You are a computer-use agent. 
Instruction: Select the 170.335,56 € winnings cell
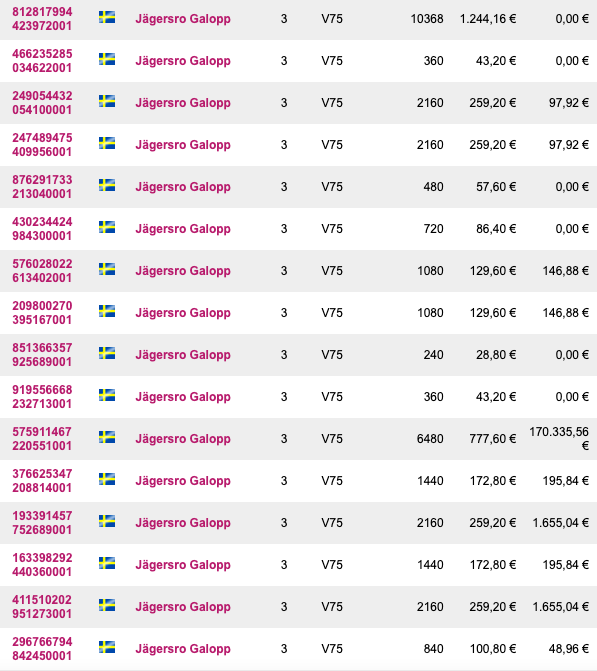559,439
